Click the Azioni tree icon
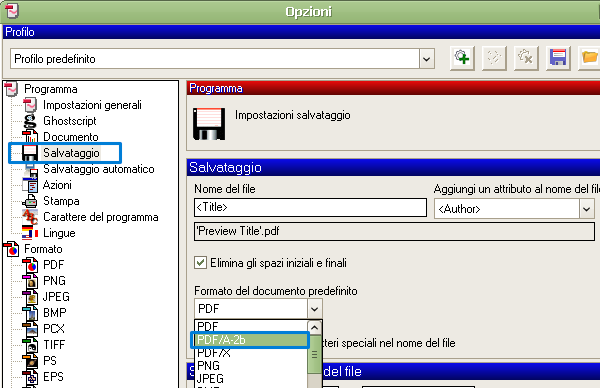This screenshot has width=600, height=388. 30,185
